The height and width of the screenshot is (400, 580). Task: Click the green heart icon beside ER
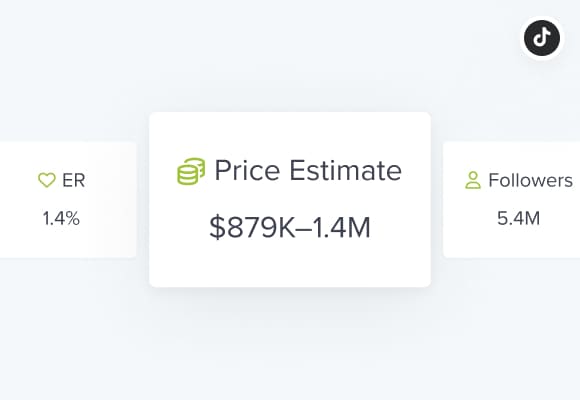(x=47, y=180)
